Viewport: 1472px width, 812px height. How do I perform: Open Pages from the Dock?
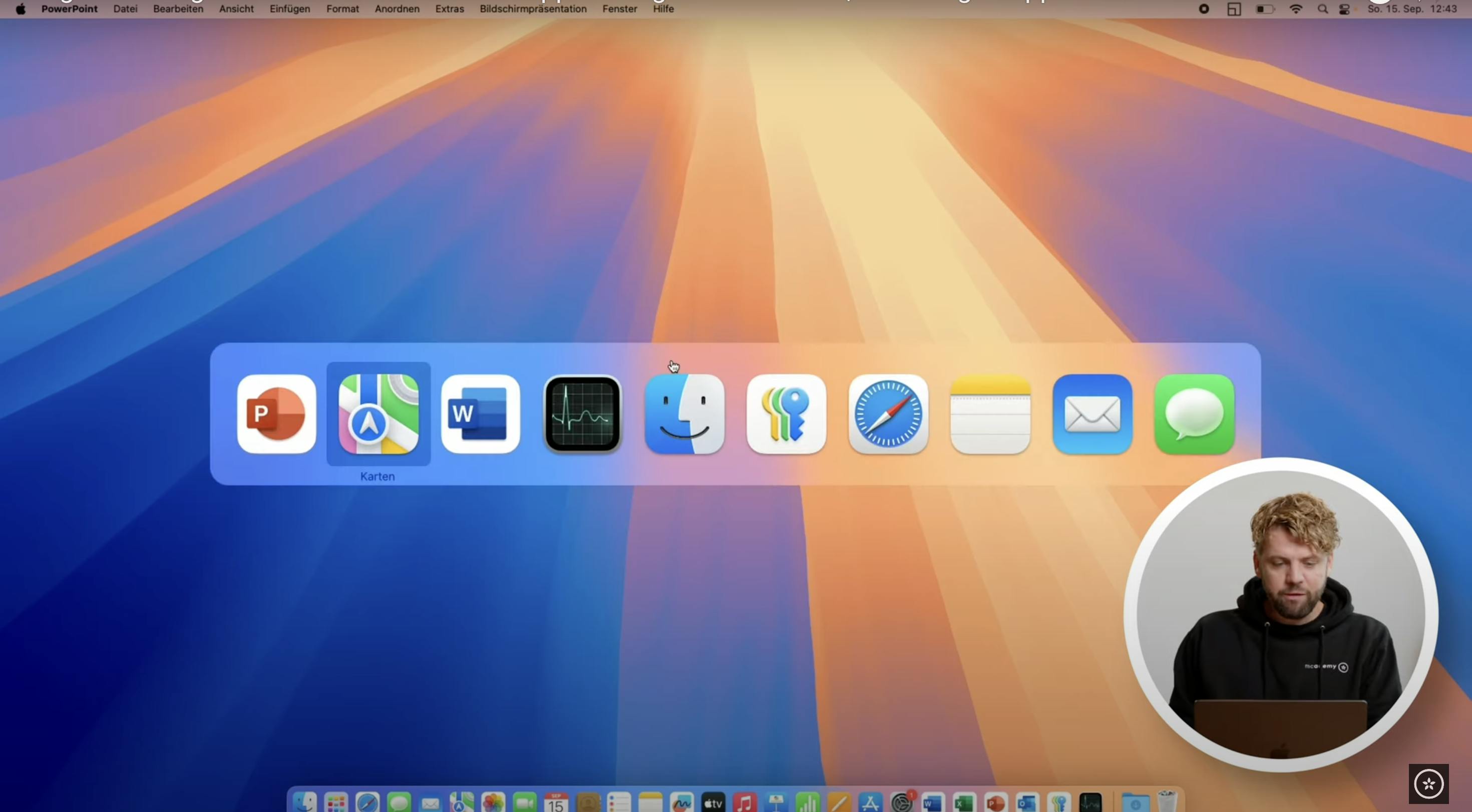pos(839,801)
